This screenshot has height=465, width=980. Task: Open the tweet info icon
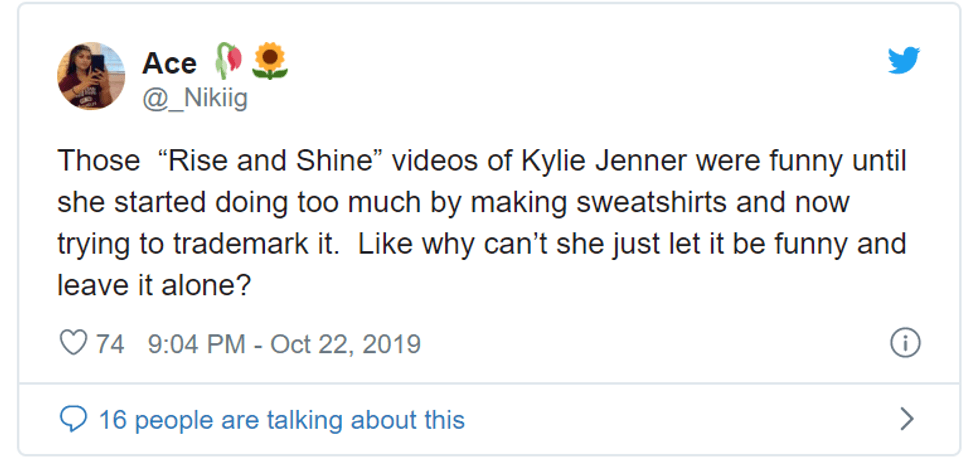pos(904,344)
